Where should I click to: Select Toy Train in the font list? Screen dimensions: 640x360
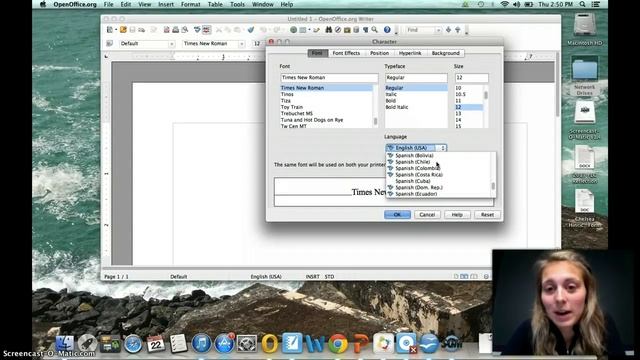coord(327,107)
